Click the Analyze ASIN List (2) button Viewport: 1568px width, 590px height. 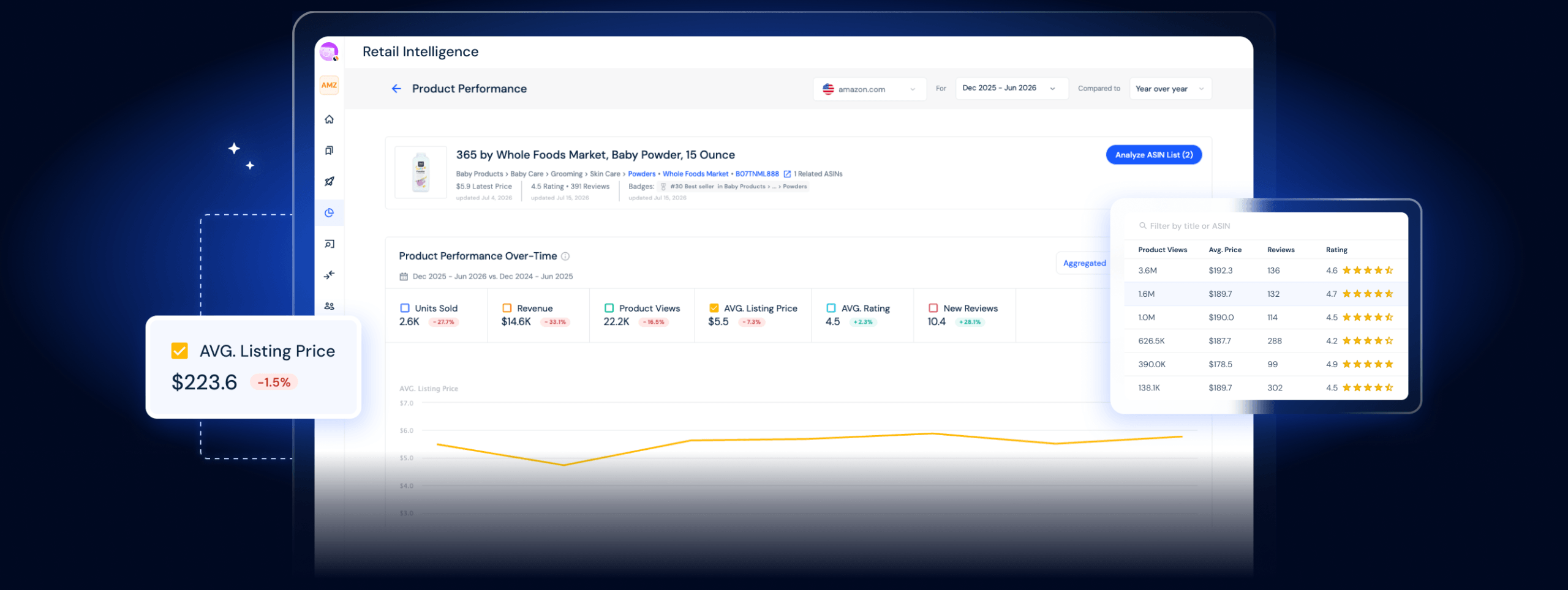pos(1153,155)
